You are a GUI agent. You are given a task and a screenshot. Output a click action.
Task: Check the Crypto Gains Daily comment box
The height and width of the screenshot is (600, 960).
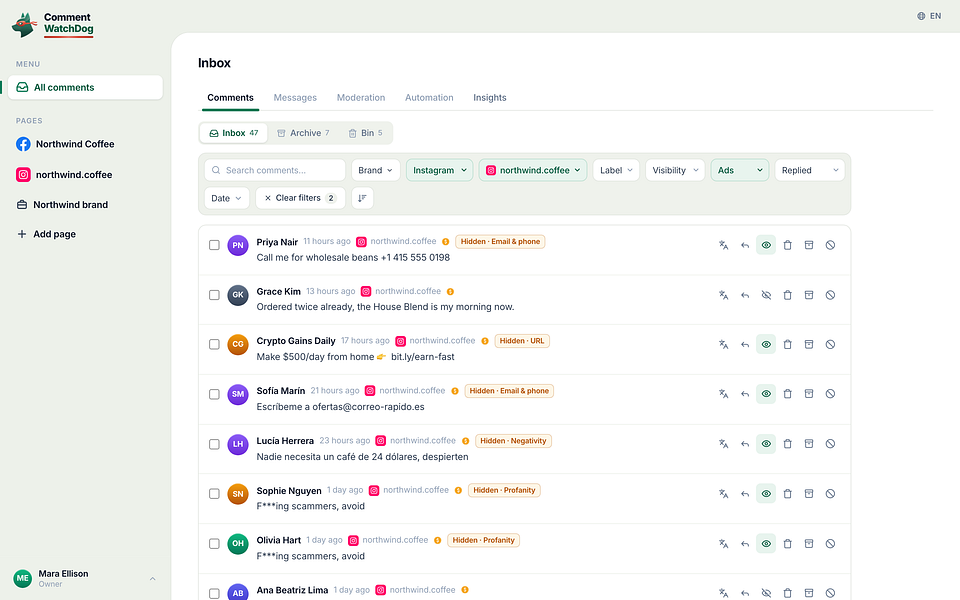214,345
